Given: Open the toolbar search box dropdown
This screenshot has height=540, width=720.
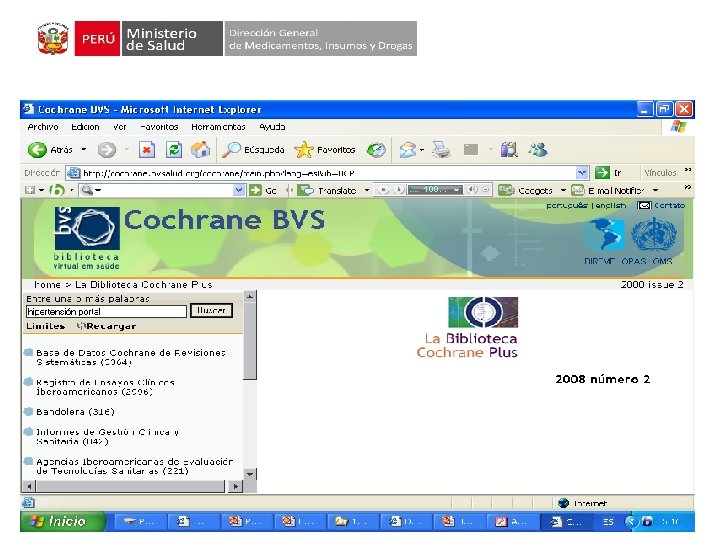Looking at the screenshot, I should pyautogui.click(x=239, y=190).
